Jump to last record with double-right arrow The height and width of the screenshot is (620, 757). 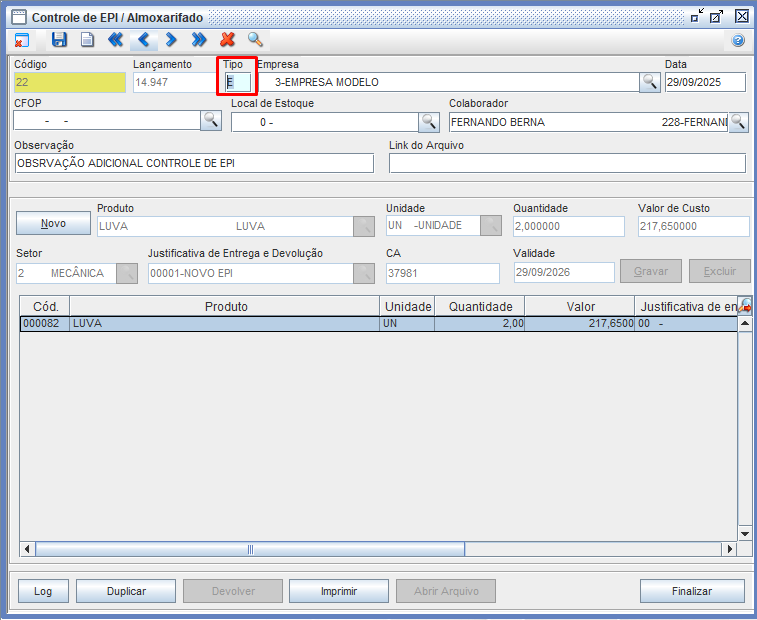click(199, 40)
